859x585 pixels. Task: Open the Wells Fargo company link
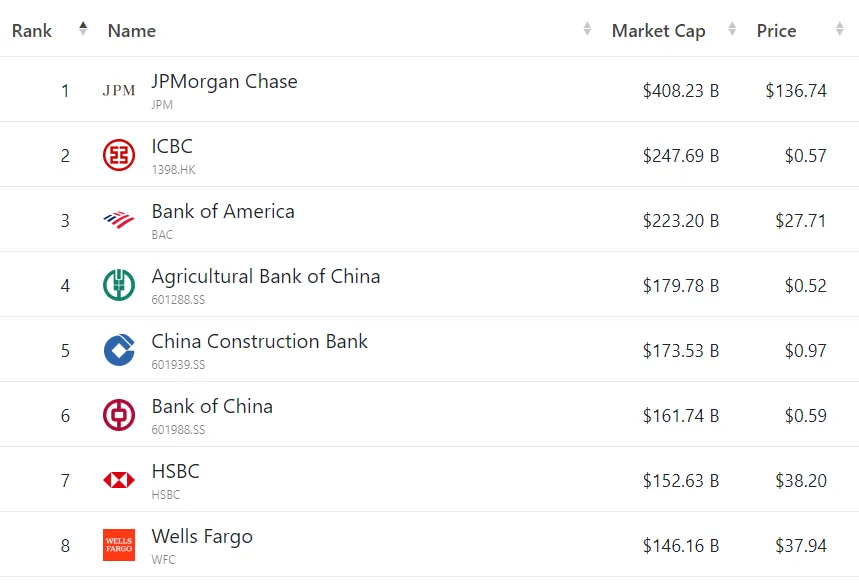tap(202, 536)
